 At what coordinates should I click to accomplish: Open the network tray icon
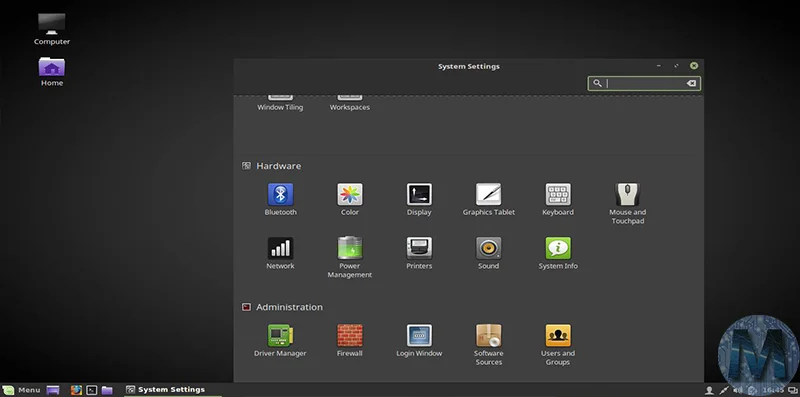tap(723, 390)
